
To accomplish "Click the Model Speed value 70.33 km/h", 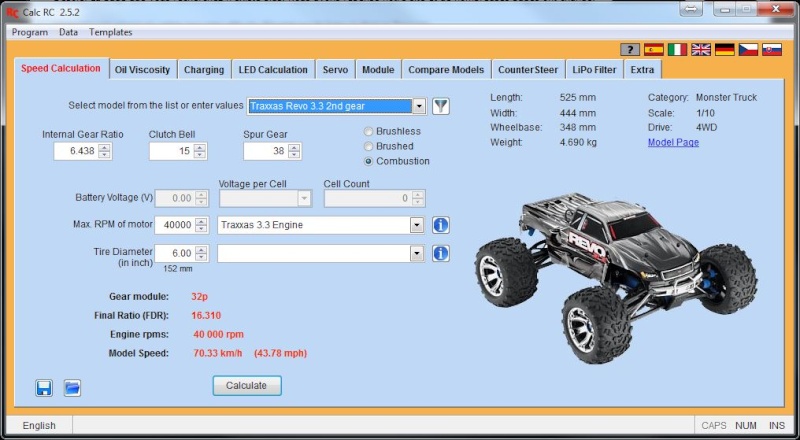I will click(218, 353).
